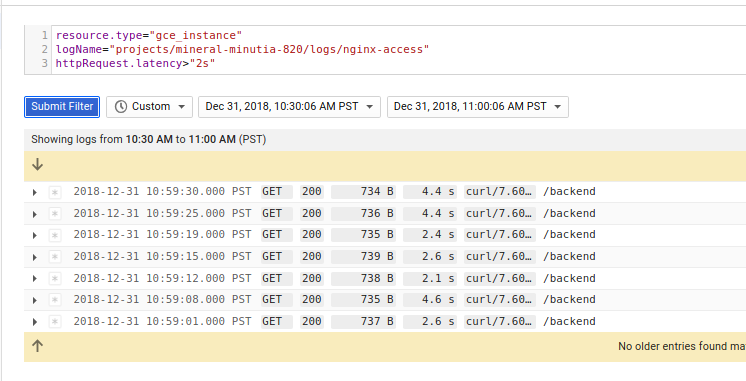The image size is (746, 381).
Task: Click /backend path in the 10:59:15 row
Action: (569, 256)
